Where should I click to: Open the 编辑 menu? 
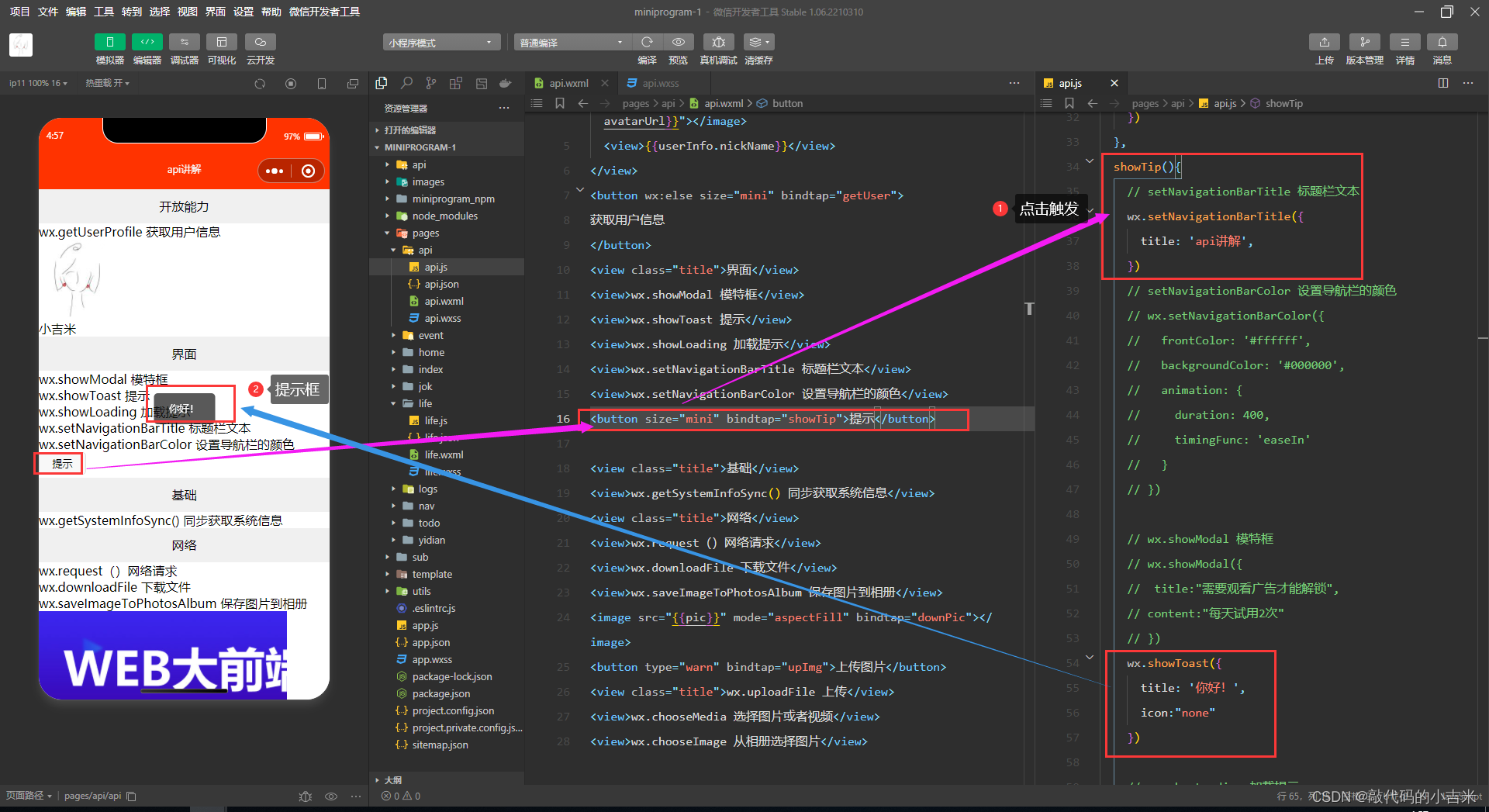click(x=76, y=12)
